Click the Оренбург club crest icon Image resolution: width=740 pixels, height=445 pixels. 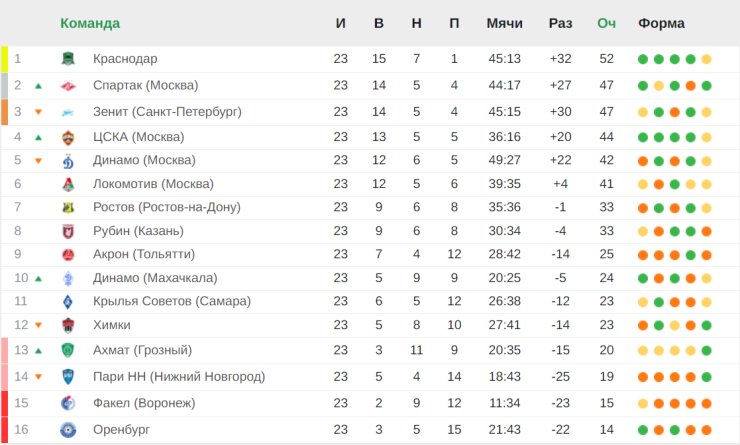[68, 430]
